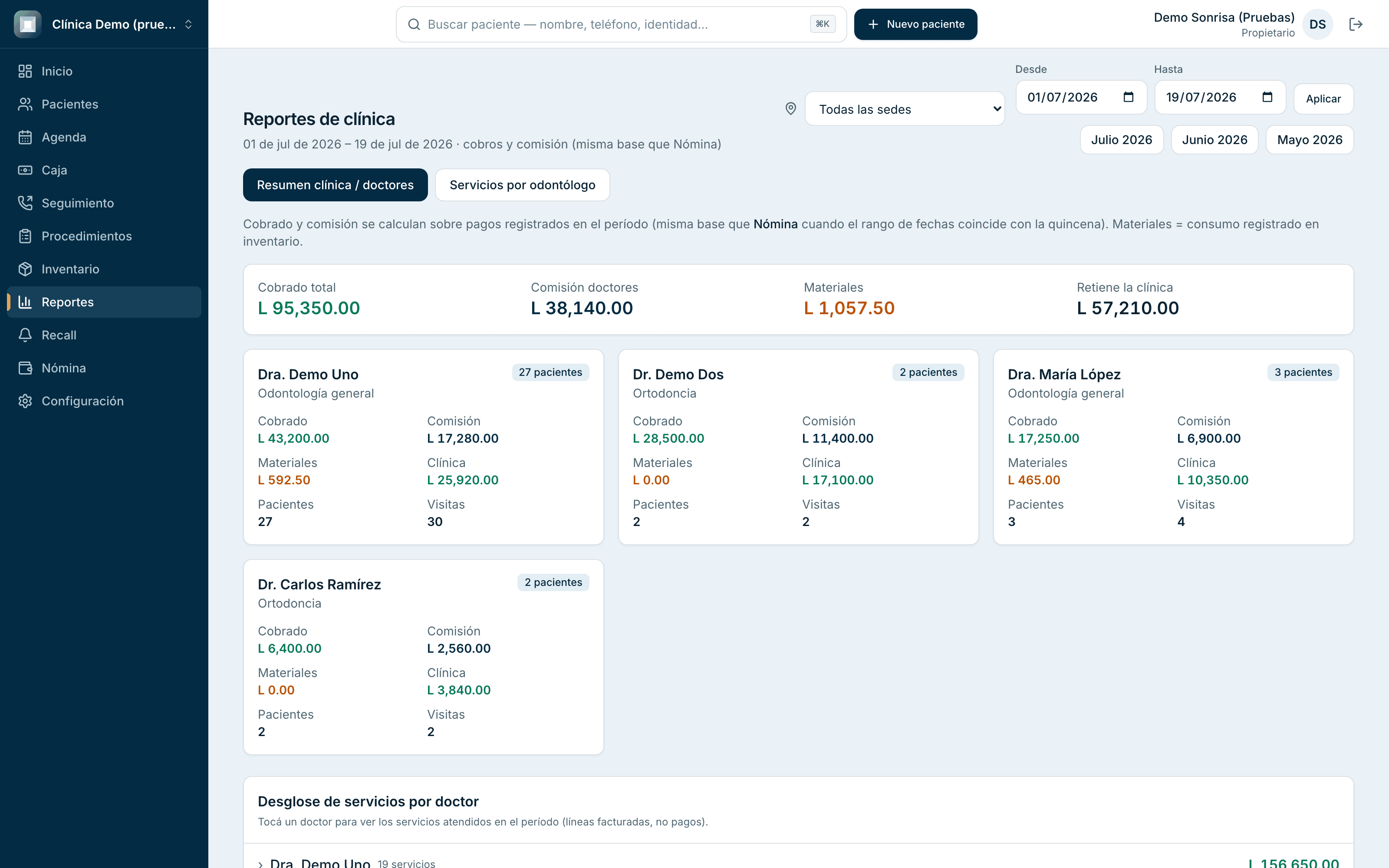Click the Dra. María López card name
The height and width of the screenshot is (868, 1389).
click(1064, 374)
